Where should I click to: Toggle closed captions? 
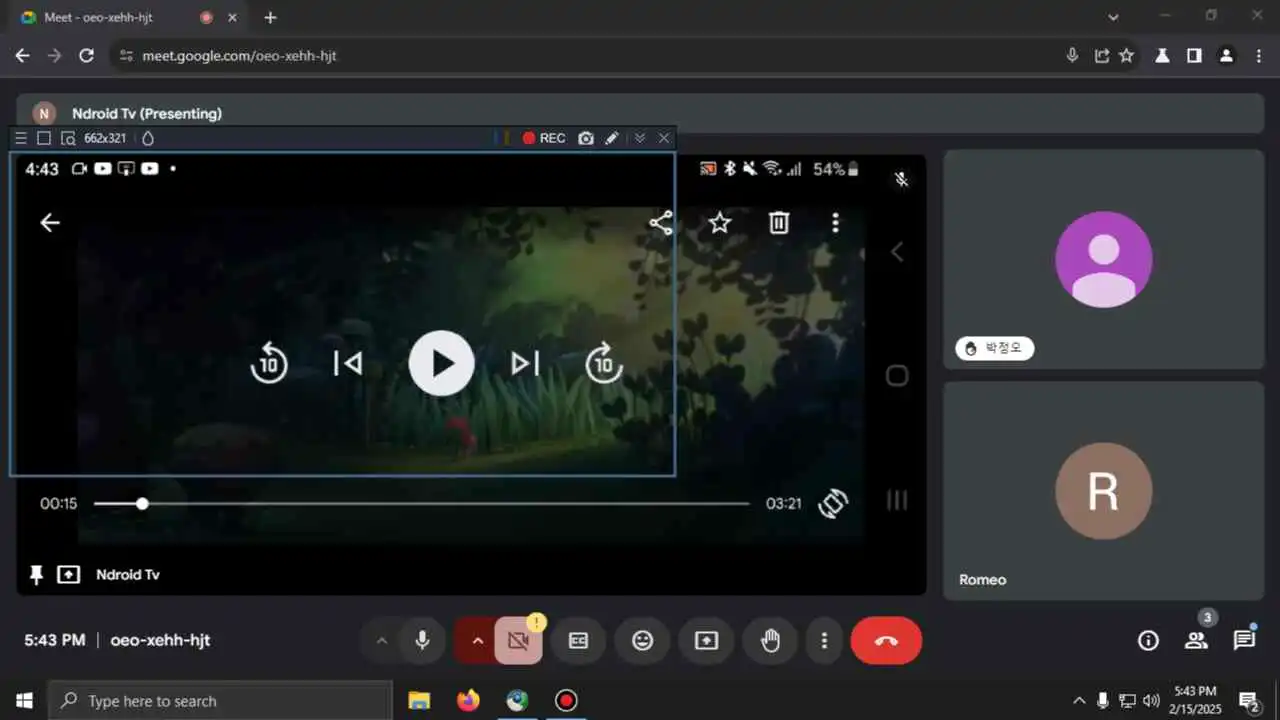tap(578, 641)
